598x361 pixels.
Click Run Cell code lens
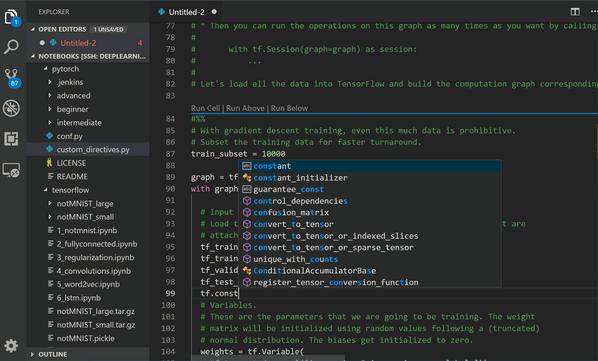tap(205, 108)
